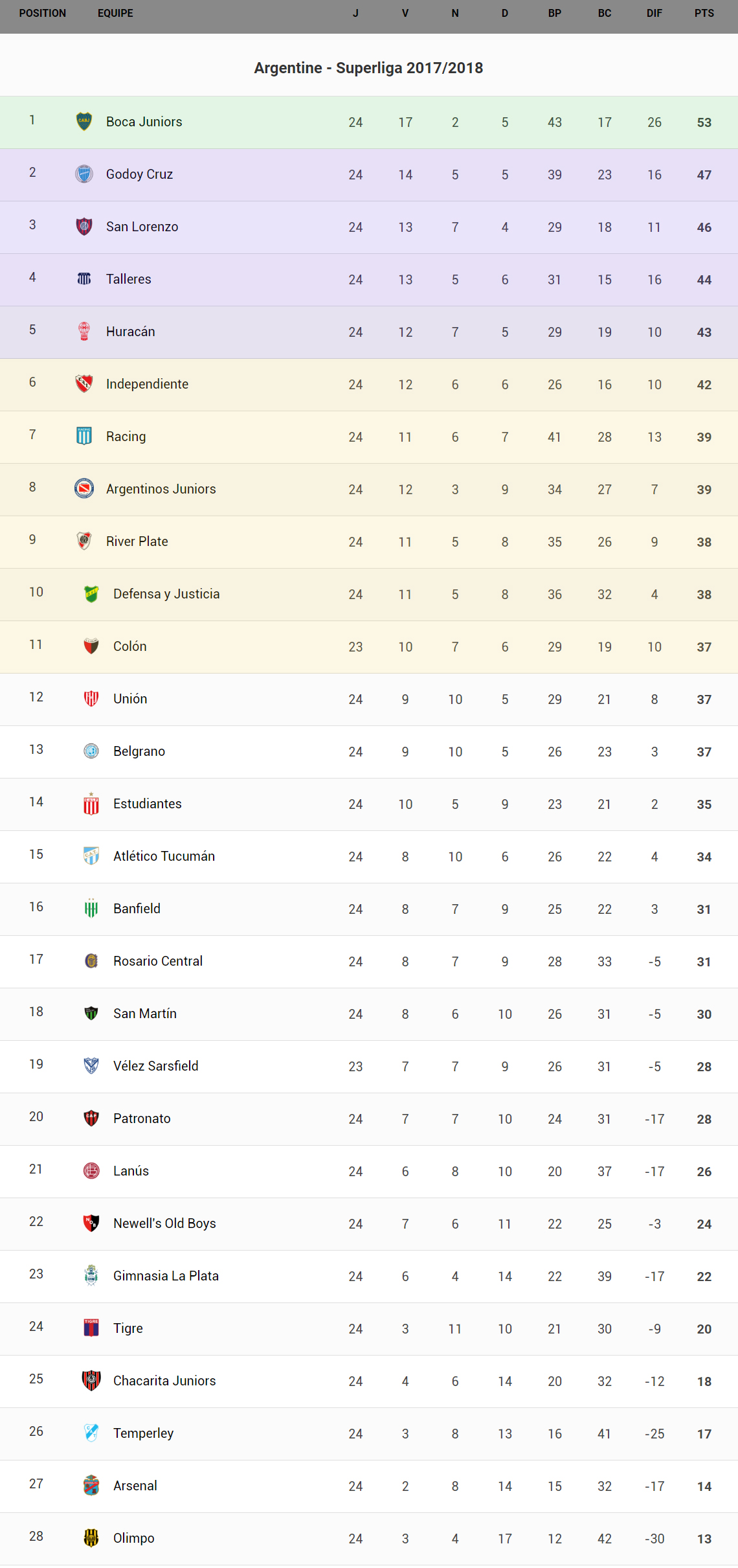
Task: Click the Vélez Sarsfield logo
Action: [x=91, y=1066]
